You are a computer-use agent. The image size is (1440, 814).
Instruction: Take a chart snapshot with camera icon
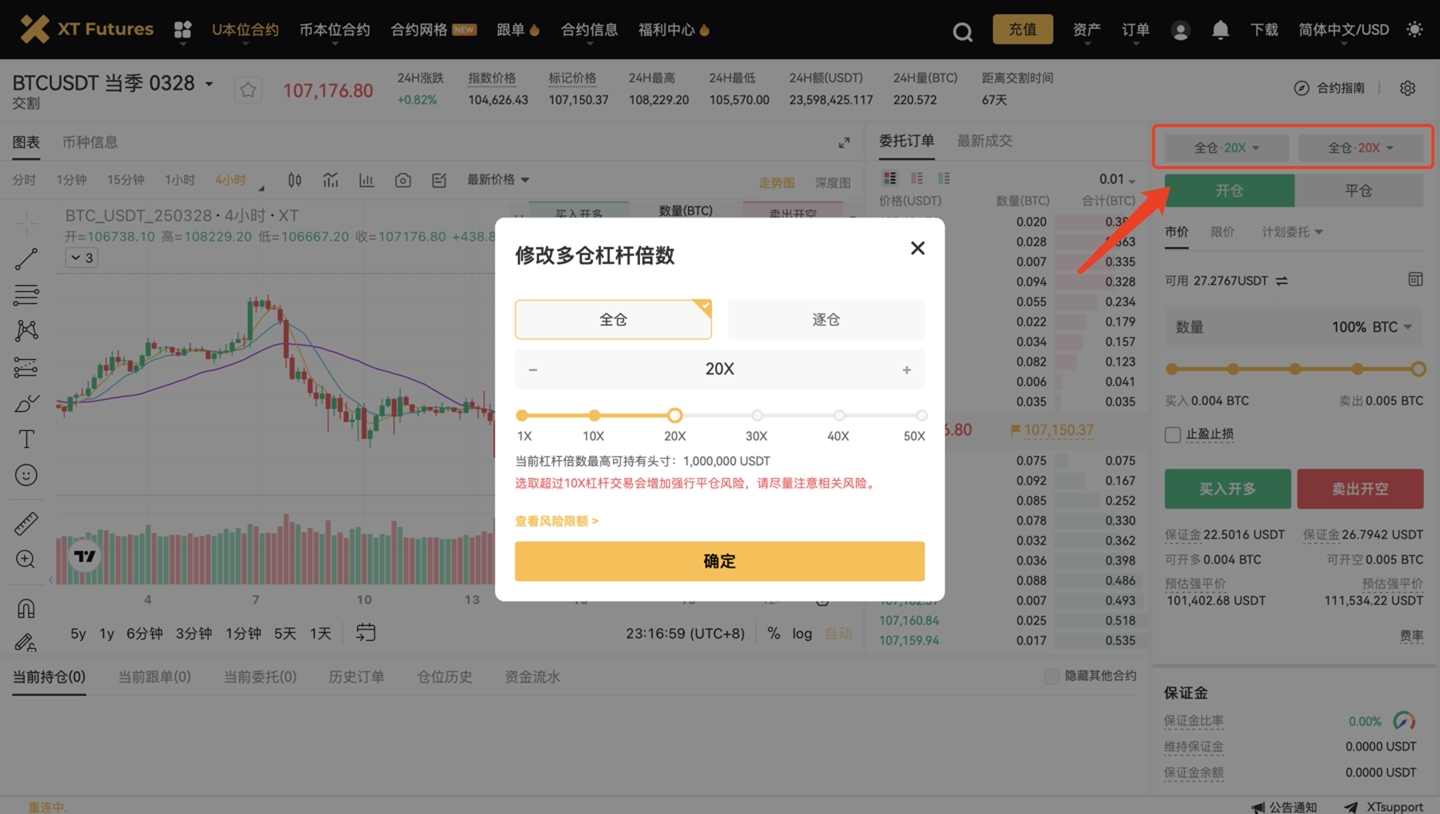[403, 180]
